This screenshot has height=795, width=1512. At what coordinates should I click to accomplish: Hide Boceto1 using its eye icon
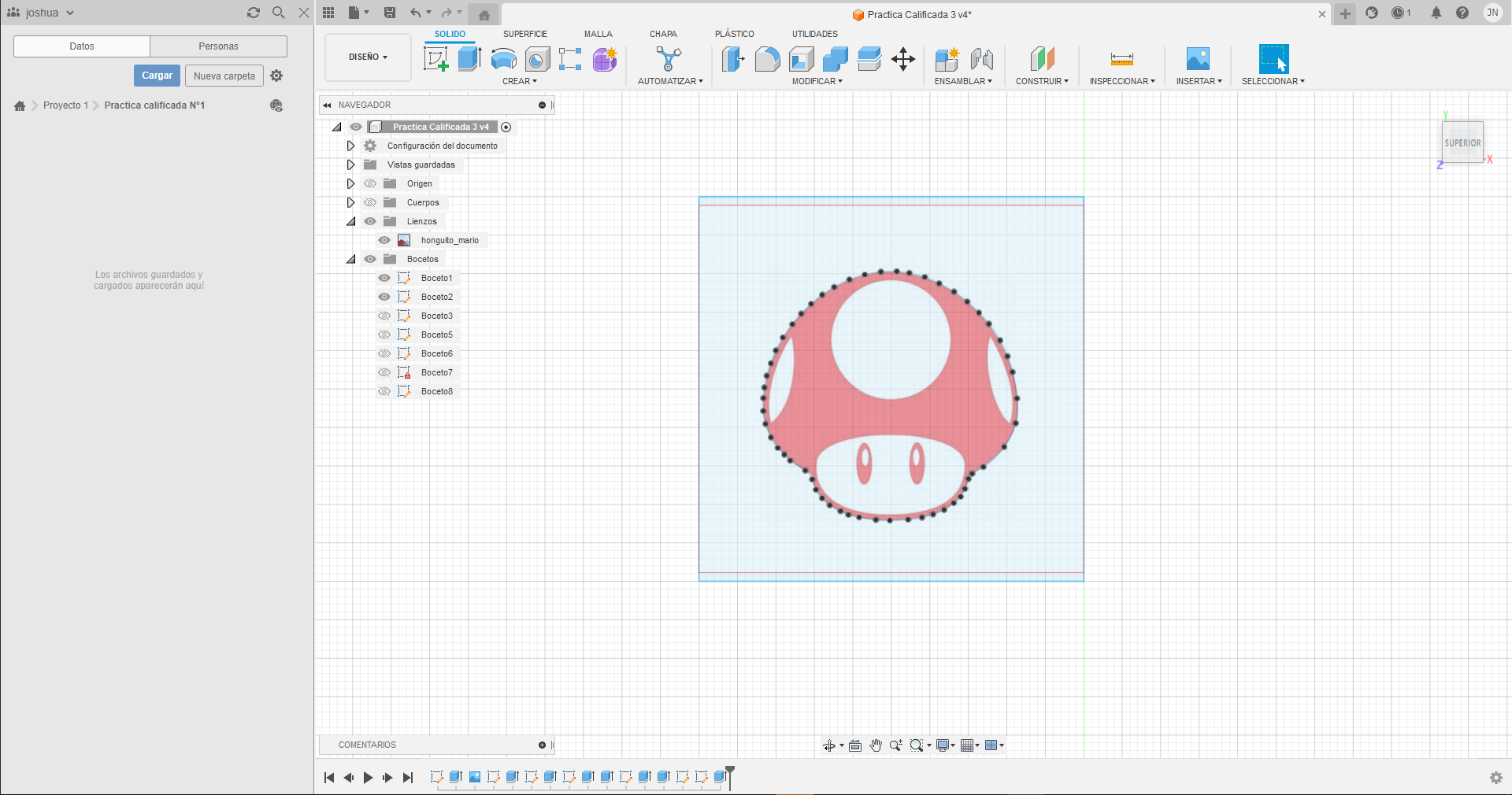(x=384, y=278)
